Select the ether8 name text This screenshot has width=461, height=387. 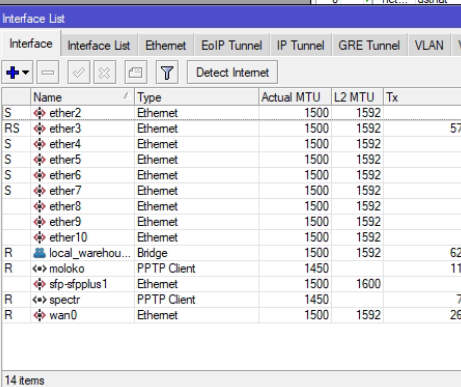click(65, 206)
